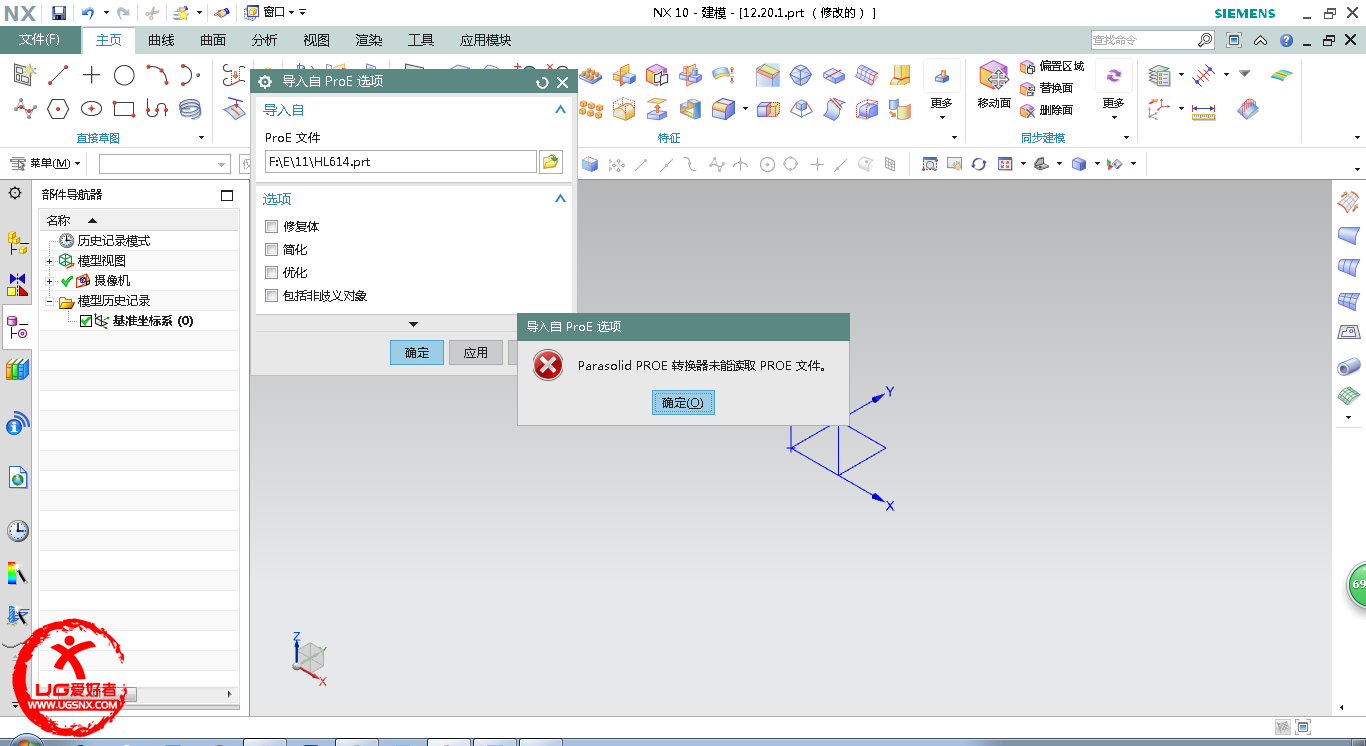Sort by the 名称 column header
1366x746 pixels.
(139, 220)
